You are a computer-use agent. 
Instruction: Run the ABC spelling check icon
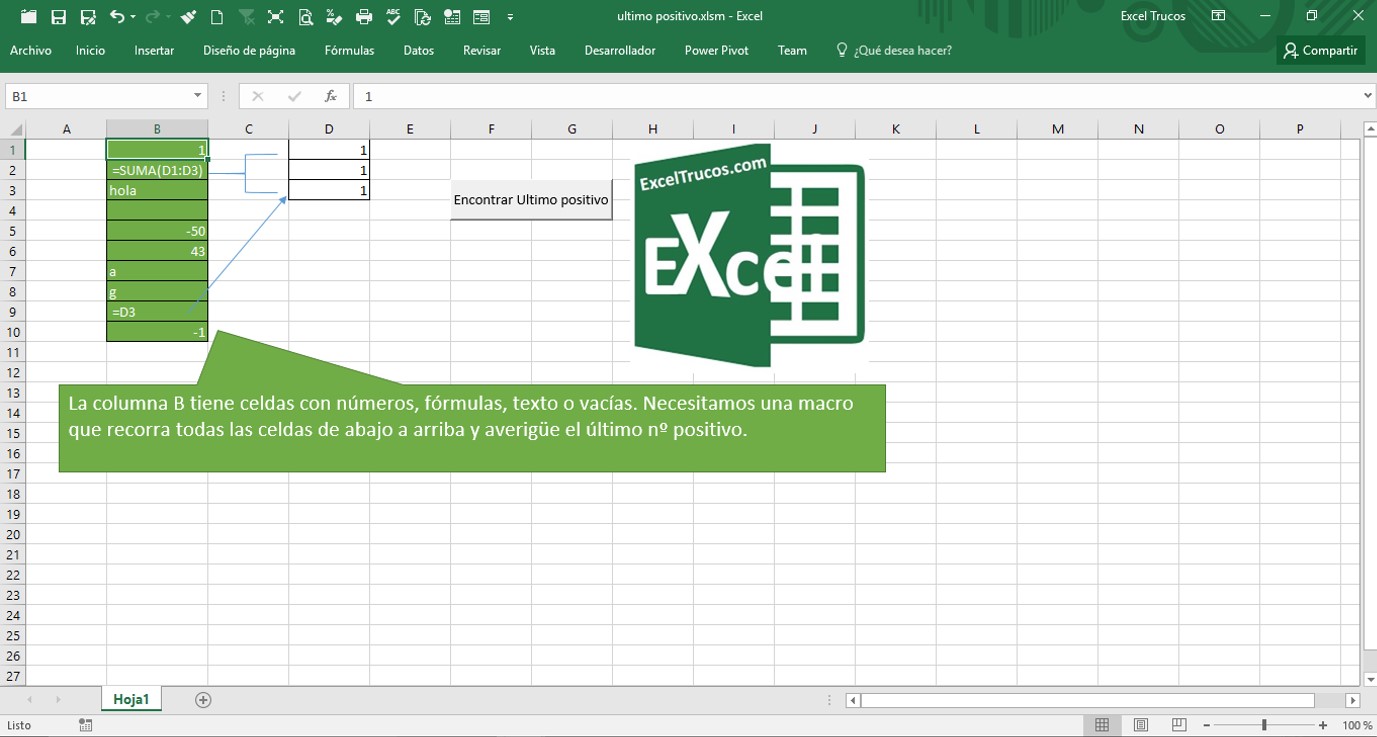coord(394,17)
